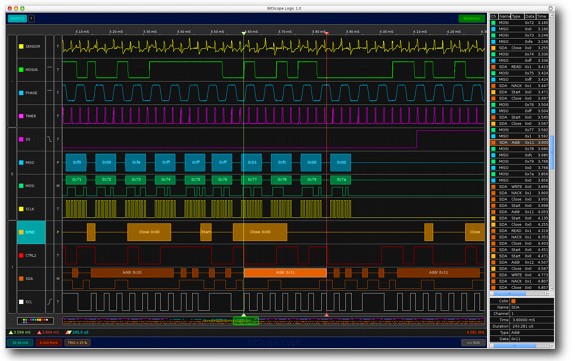The width and height of the screenshot is (575, 361).
Task: Open the red sample rate selector
Action: pos(49,343)
